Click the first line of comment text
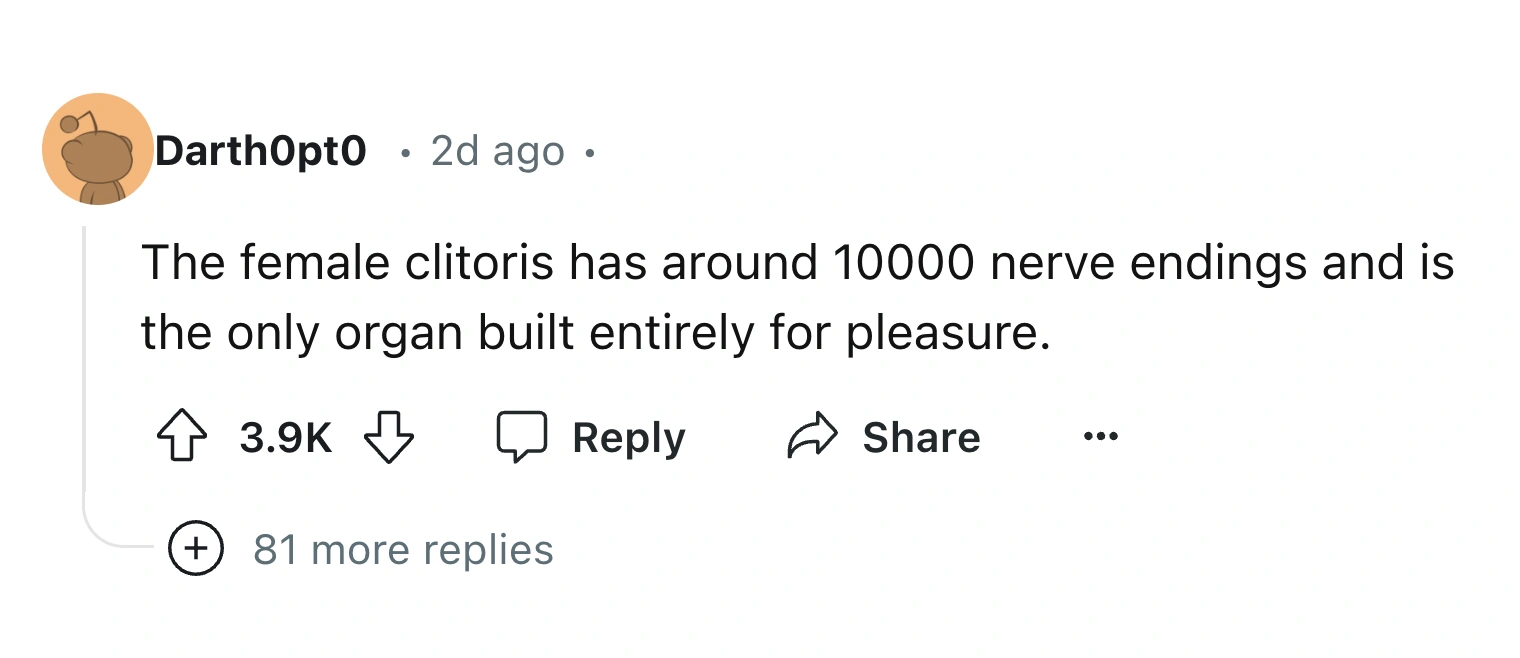1520x658 pixels. 796,263
